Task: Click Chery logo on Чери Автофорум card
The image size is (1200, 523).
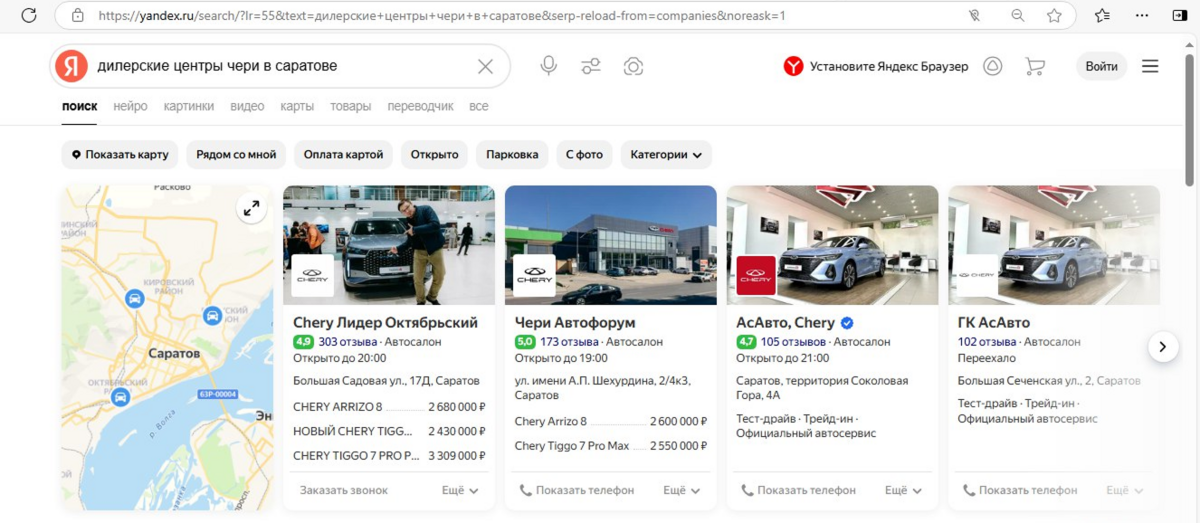Action: (534, 275)
